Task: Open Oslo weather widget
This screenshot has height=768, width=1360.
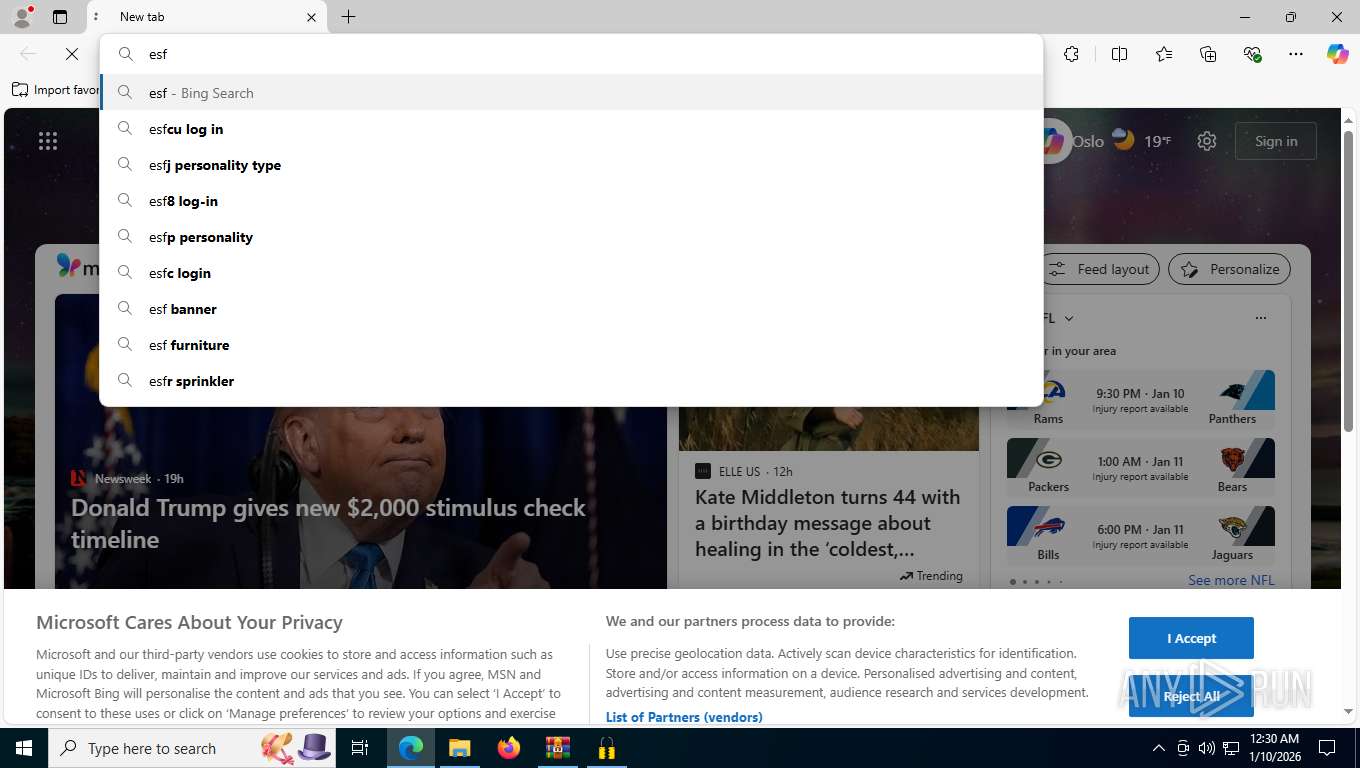Action: 1121,141
